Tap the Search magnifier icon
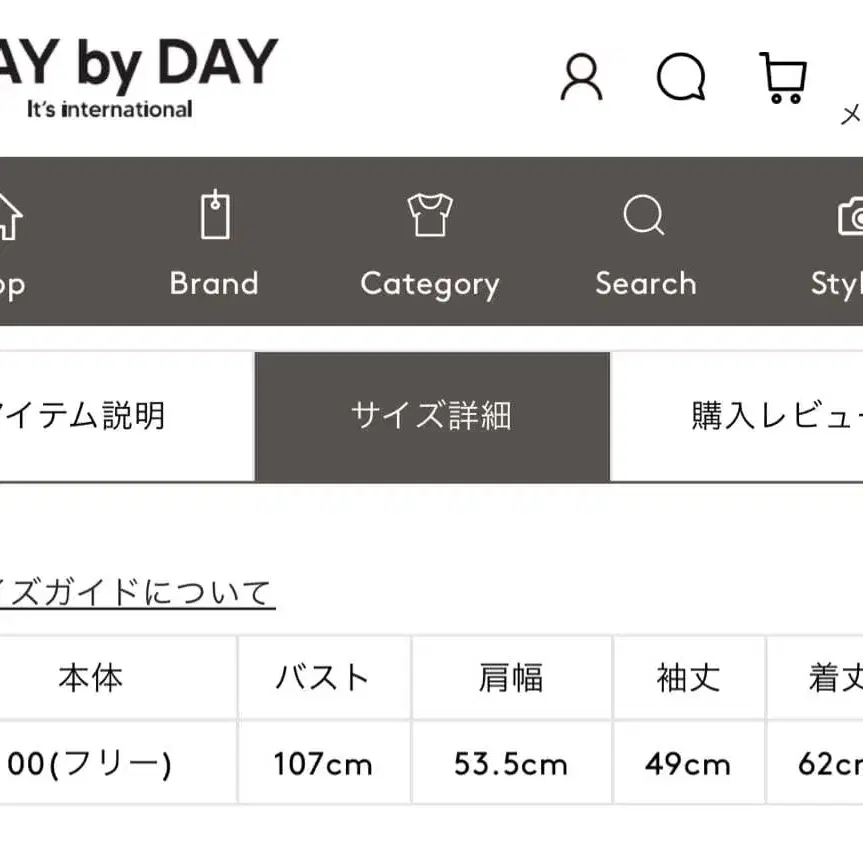The image size is (863, 863). 644,215
